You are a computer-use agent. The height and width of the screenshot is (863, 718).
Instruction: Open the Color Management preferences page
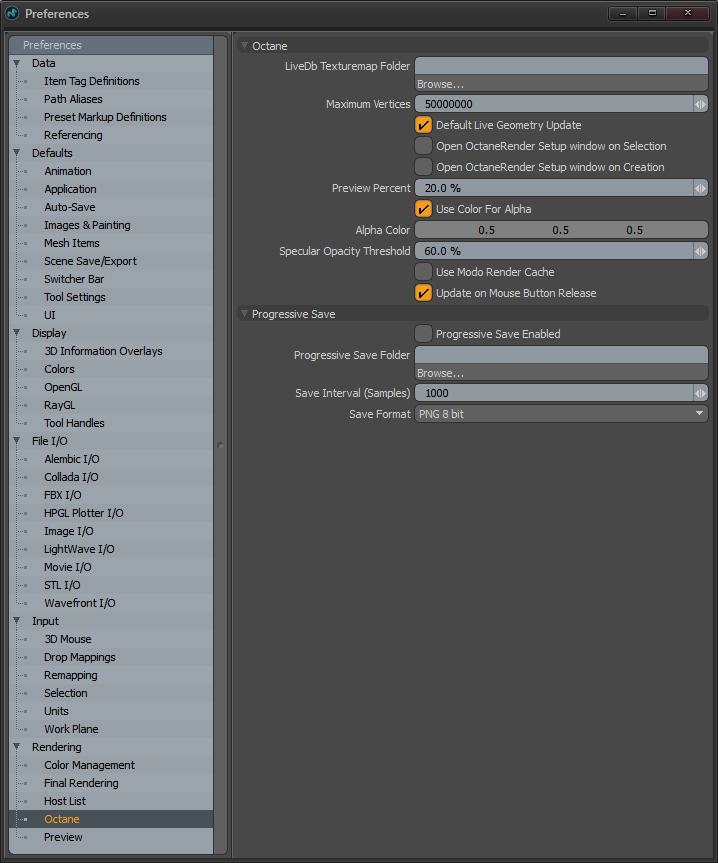(x=89, y=765)
